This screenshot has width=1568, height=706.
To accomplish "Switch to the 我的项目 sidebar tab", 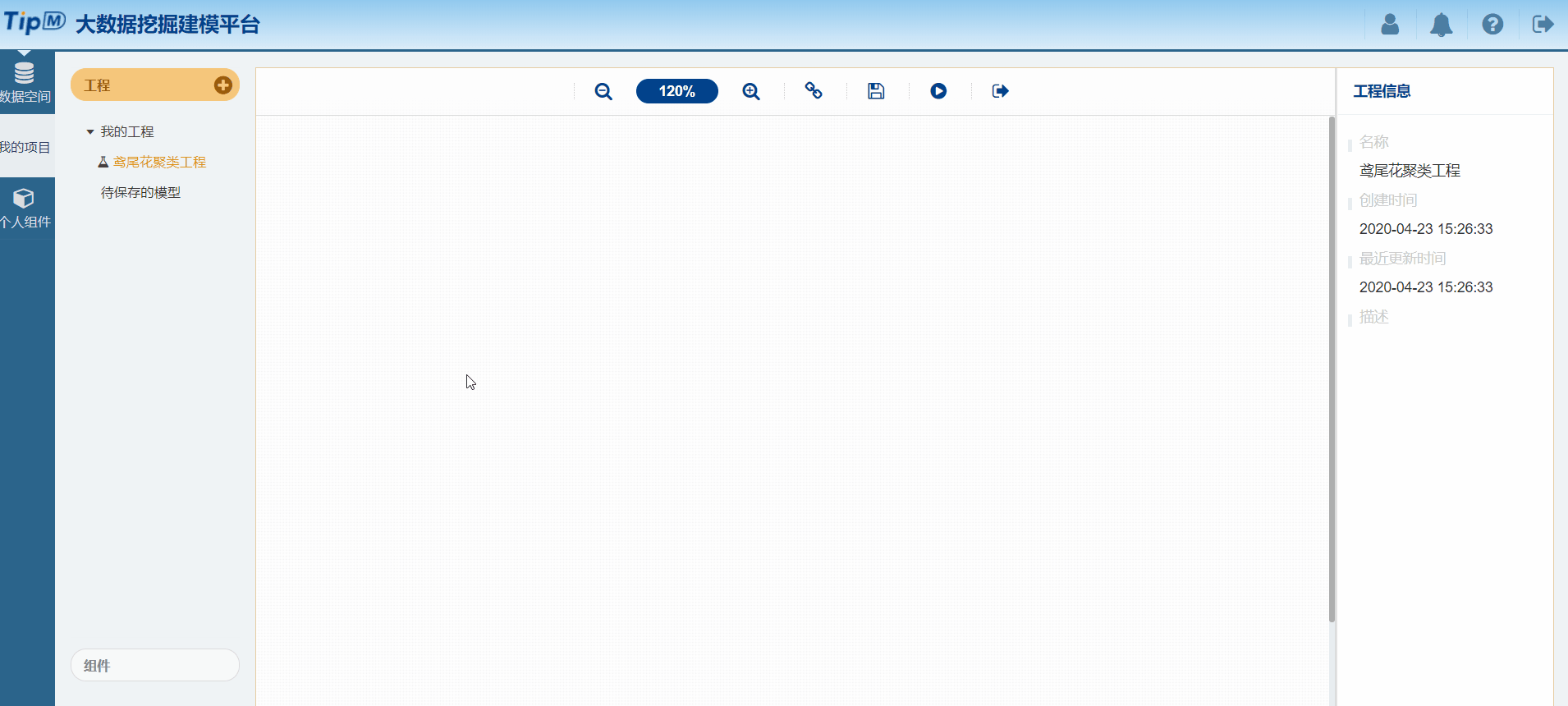I will tap(25, 147).
